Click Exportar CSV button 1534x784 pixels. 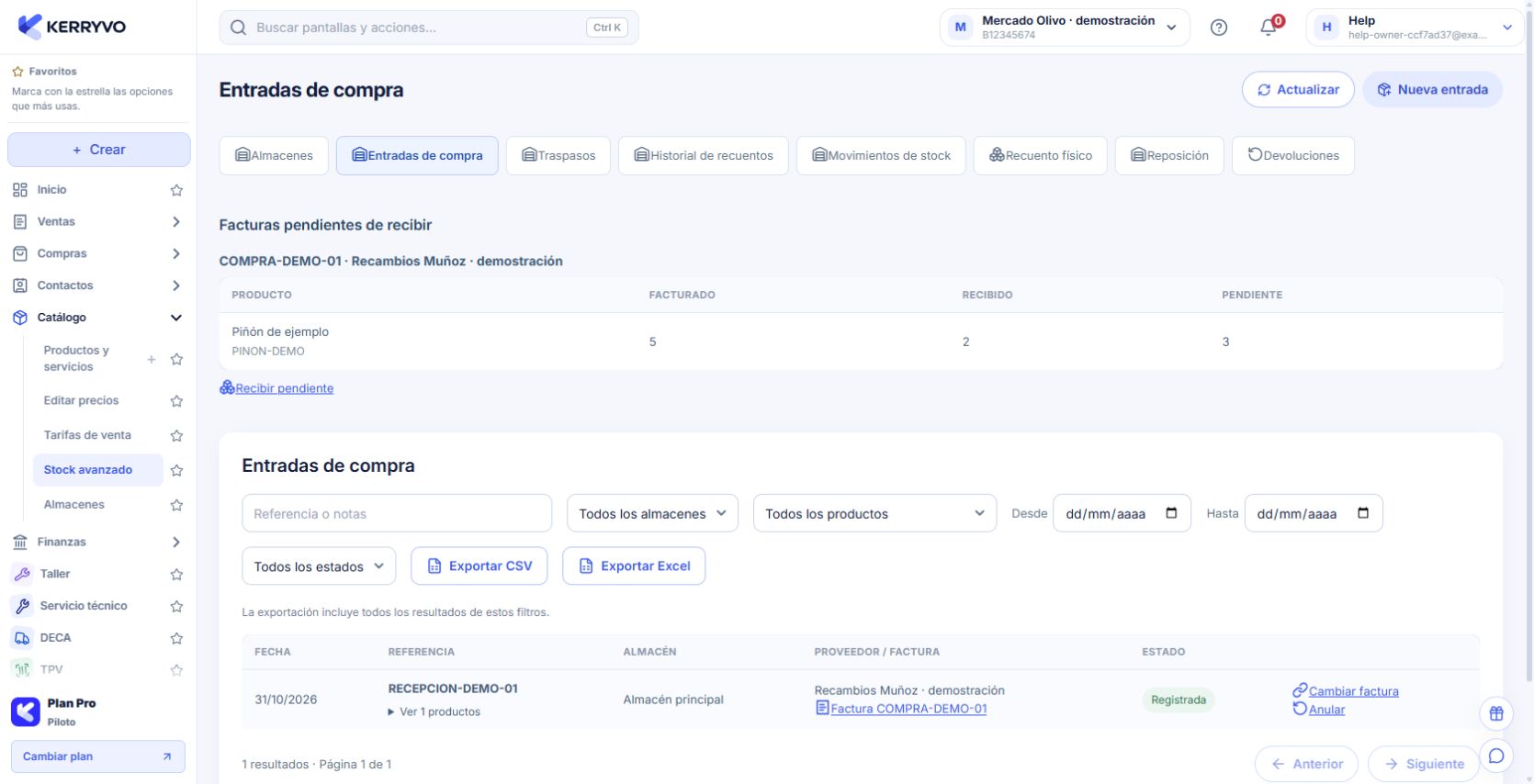pos(479,566)
